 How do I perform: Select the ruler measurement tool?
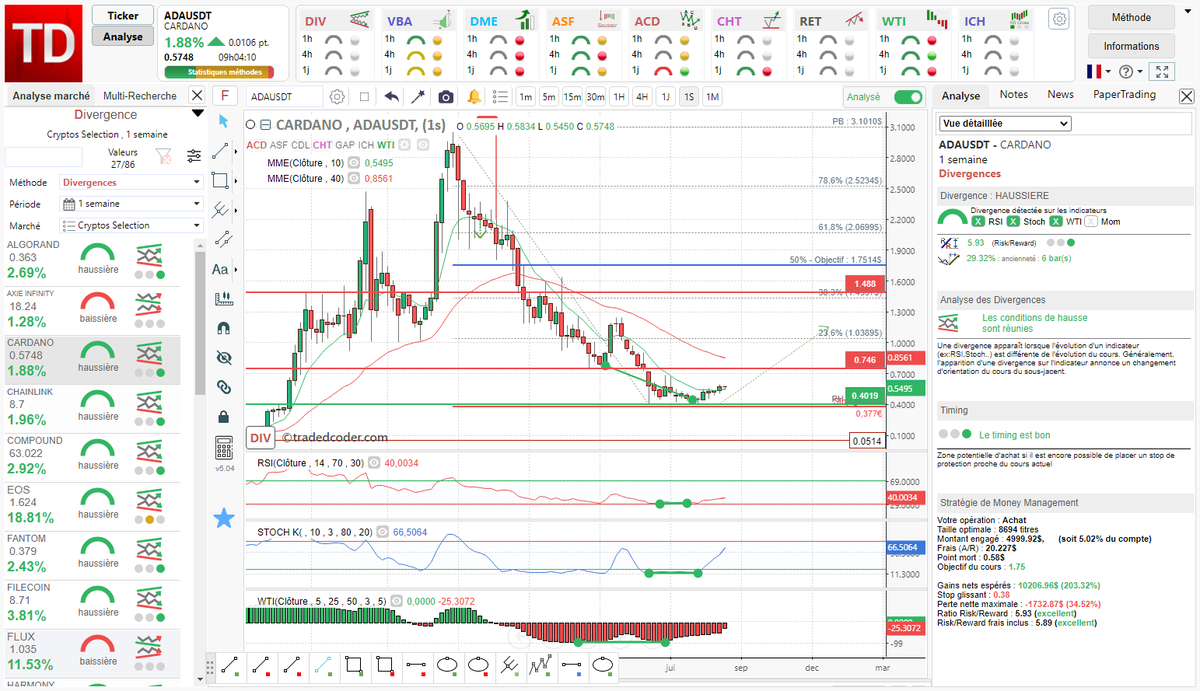224,298
